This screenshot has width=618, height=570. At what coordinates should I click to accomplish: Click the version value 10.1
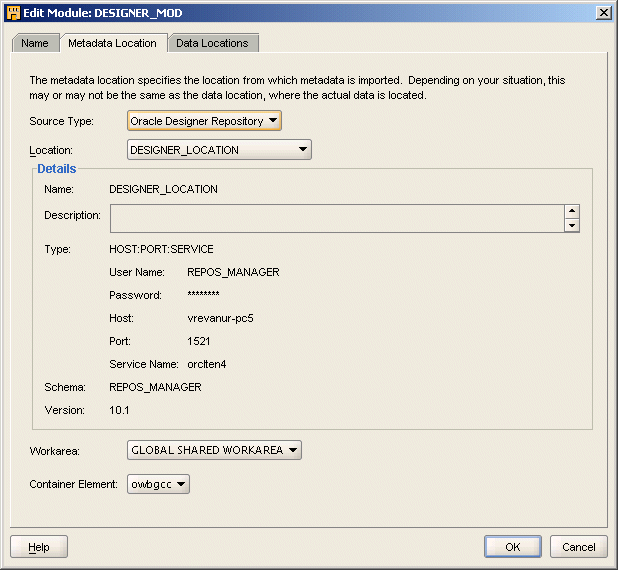119,410
